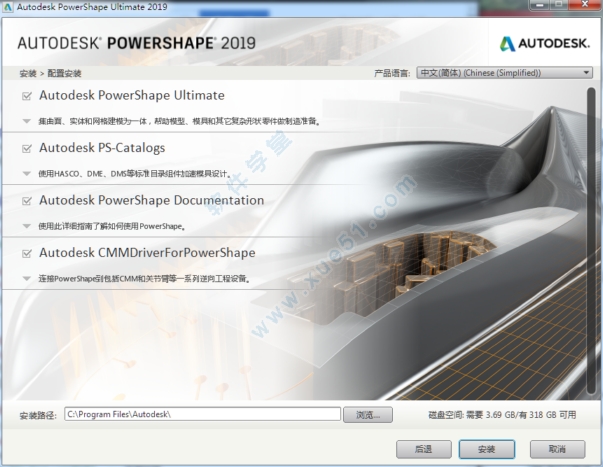The height and width of the screenshot is (467, 603).
Task: Expand PowerShape Ultimate details arrow
Action: point(27,121)
